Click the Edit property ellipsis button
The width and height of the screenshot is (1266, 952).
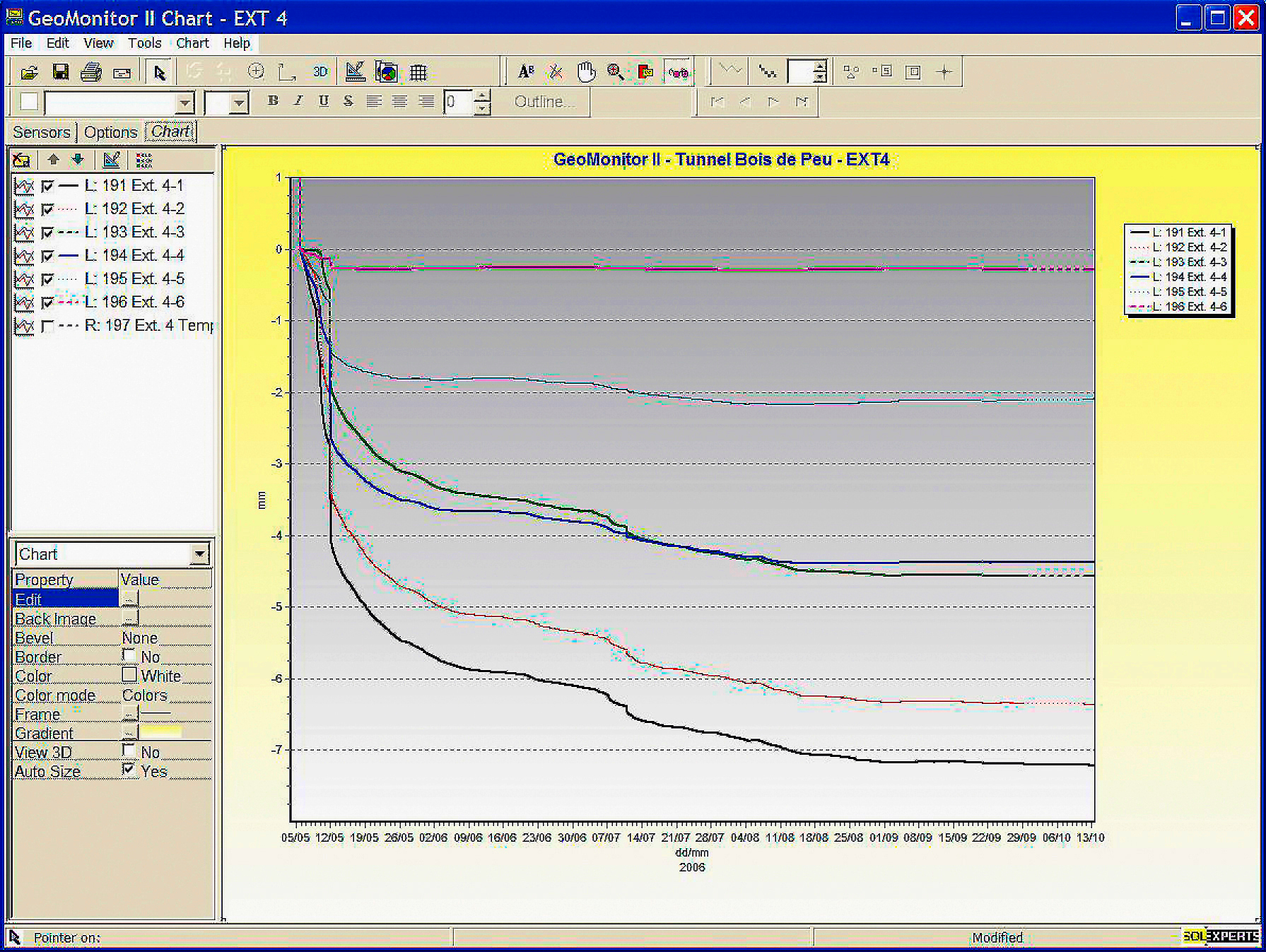click(x=129, y=599)
